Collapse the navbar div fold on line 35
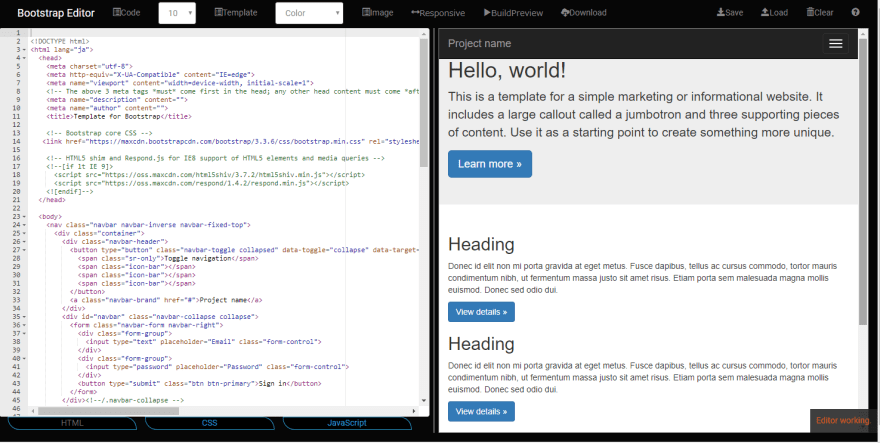This screenshot has height=443, width=880. click(x=25, y=317)
